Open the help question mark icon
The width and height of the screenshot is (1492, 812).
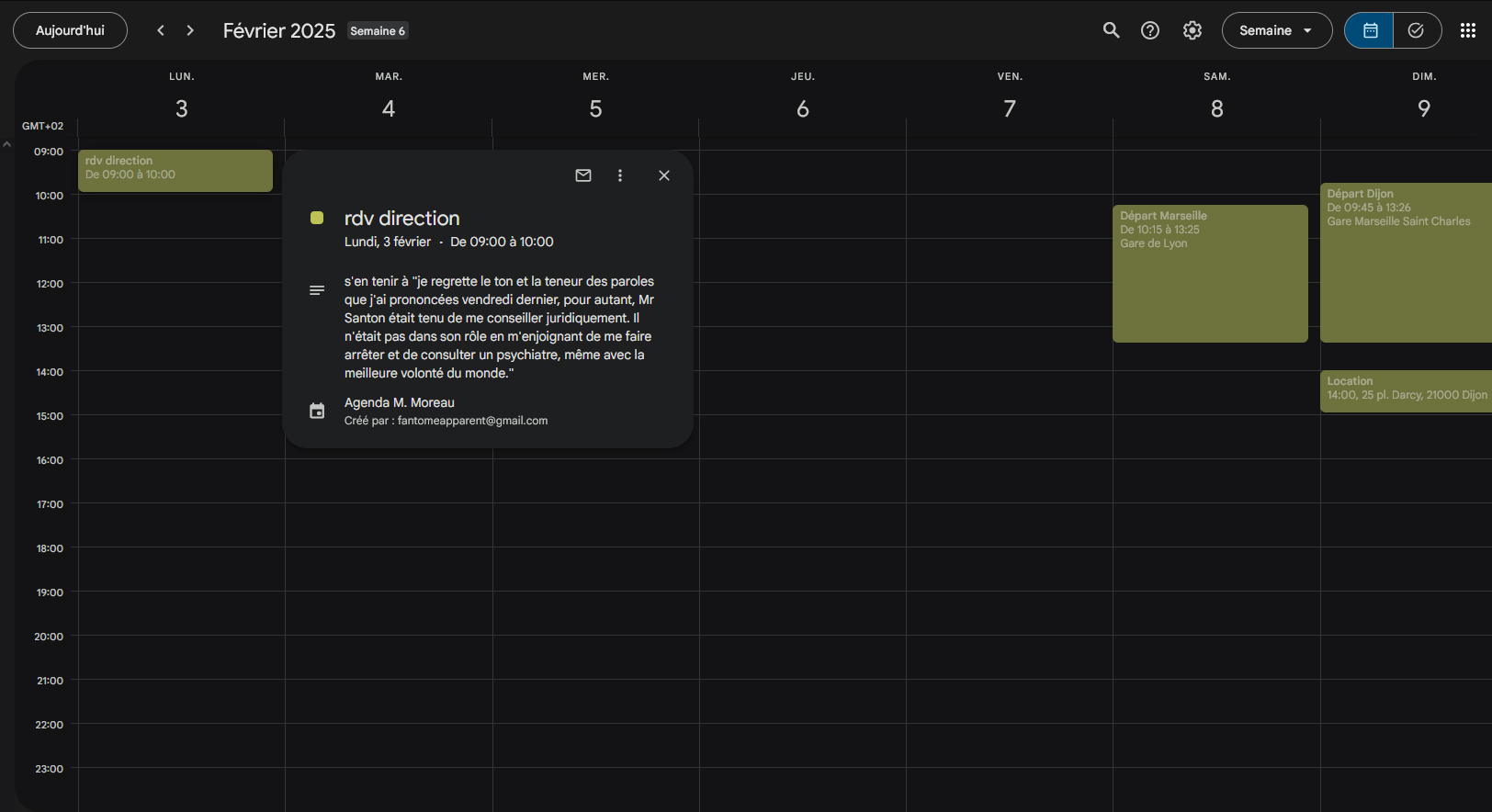[1150, 30]
